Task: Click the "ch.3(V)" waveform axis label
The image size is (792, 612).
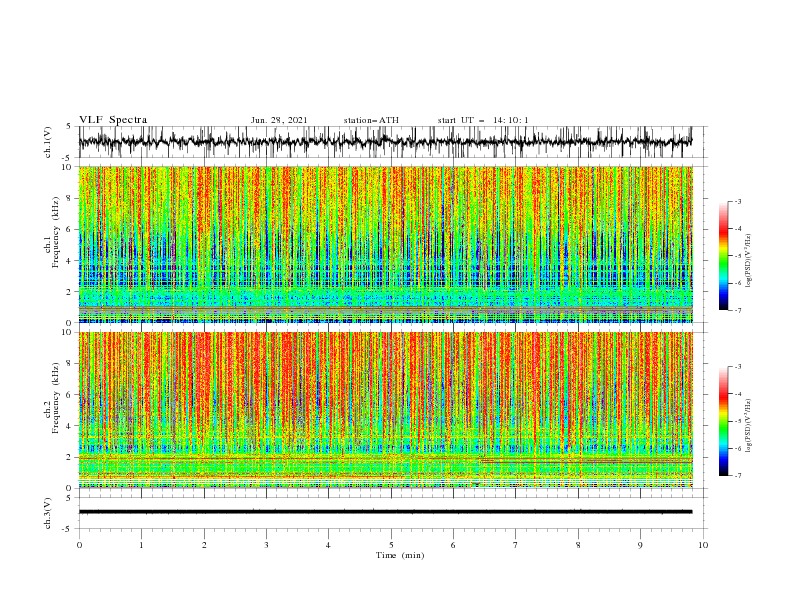Action: (48, 513)
